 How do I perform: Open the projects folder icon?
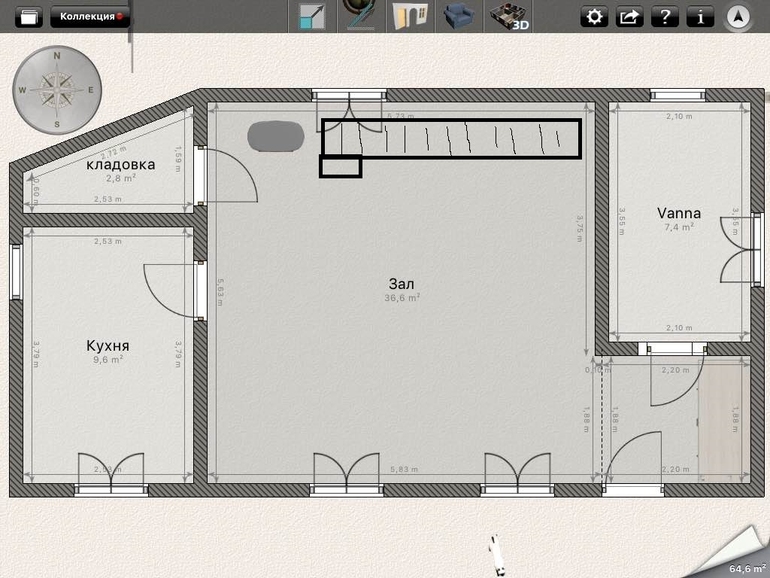30,17
